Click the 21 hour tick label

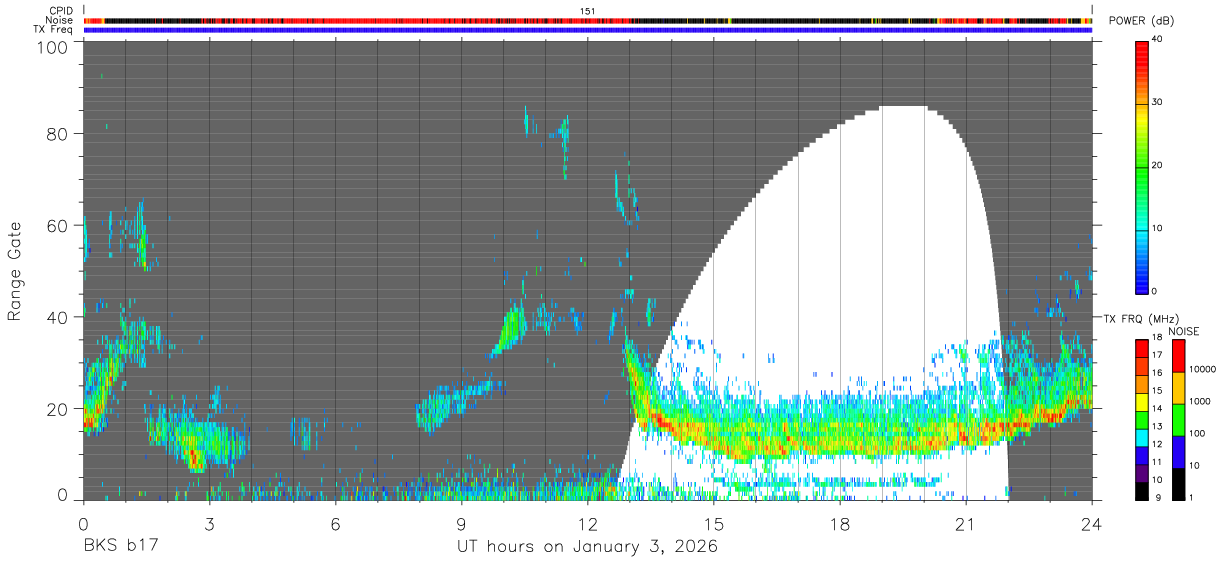pyautogui.click(x=966, y=523)
